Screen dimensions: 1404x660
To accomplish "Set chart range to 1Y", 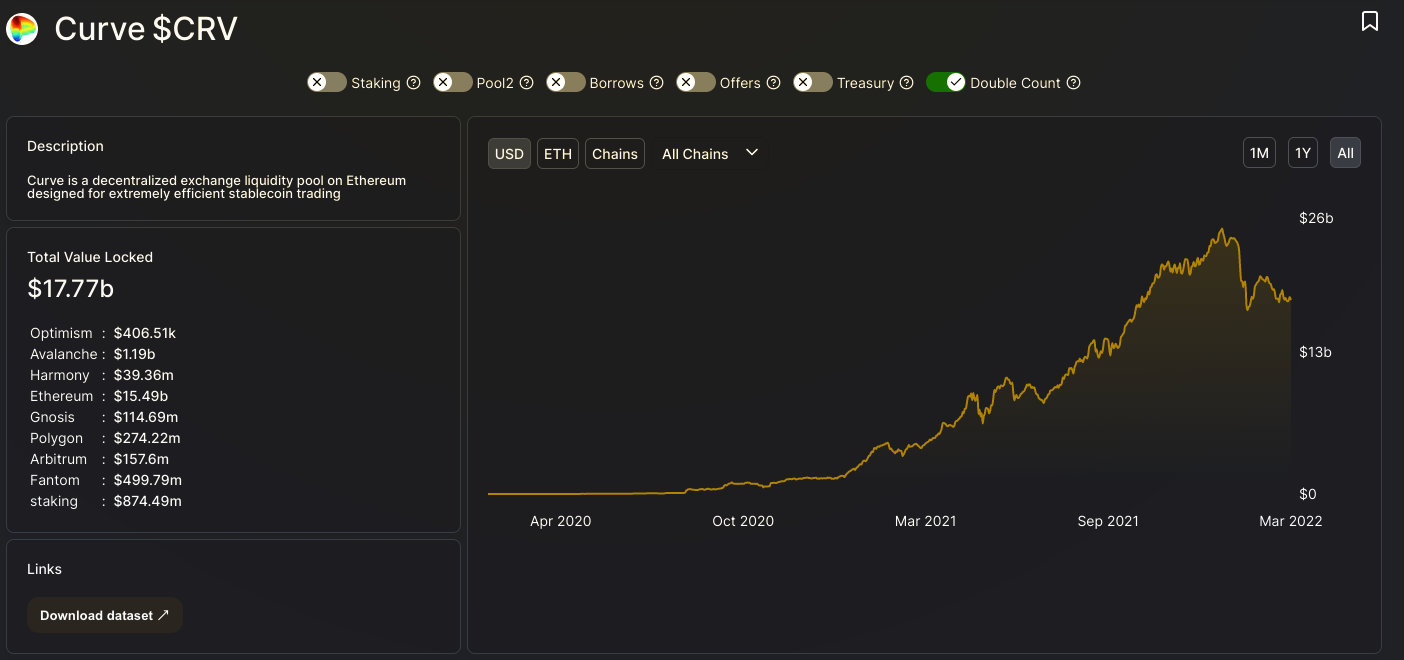I will (x=1303, y=153).
